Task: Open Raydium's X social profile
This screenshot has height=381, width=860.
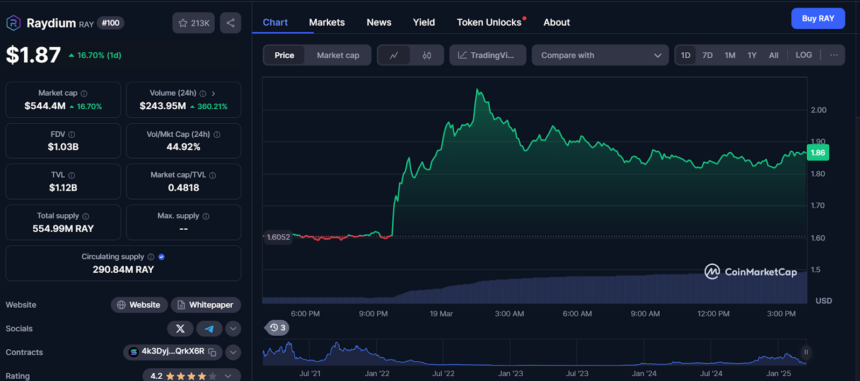Action: coord(180,329)
